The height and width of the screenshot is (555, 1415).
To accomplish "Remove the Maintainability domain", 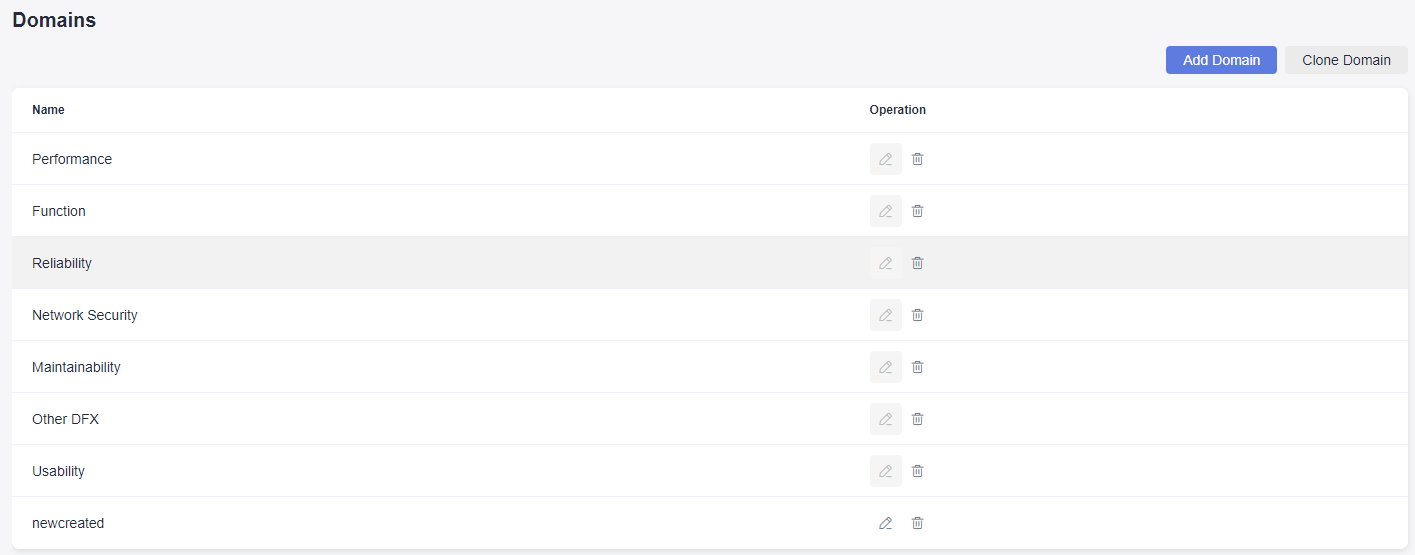I will [x=918, y=367].
